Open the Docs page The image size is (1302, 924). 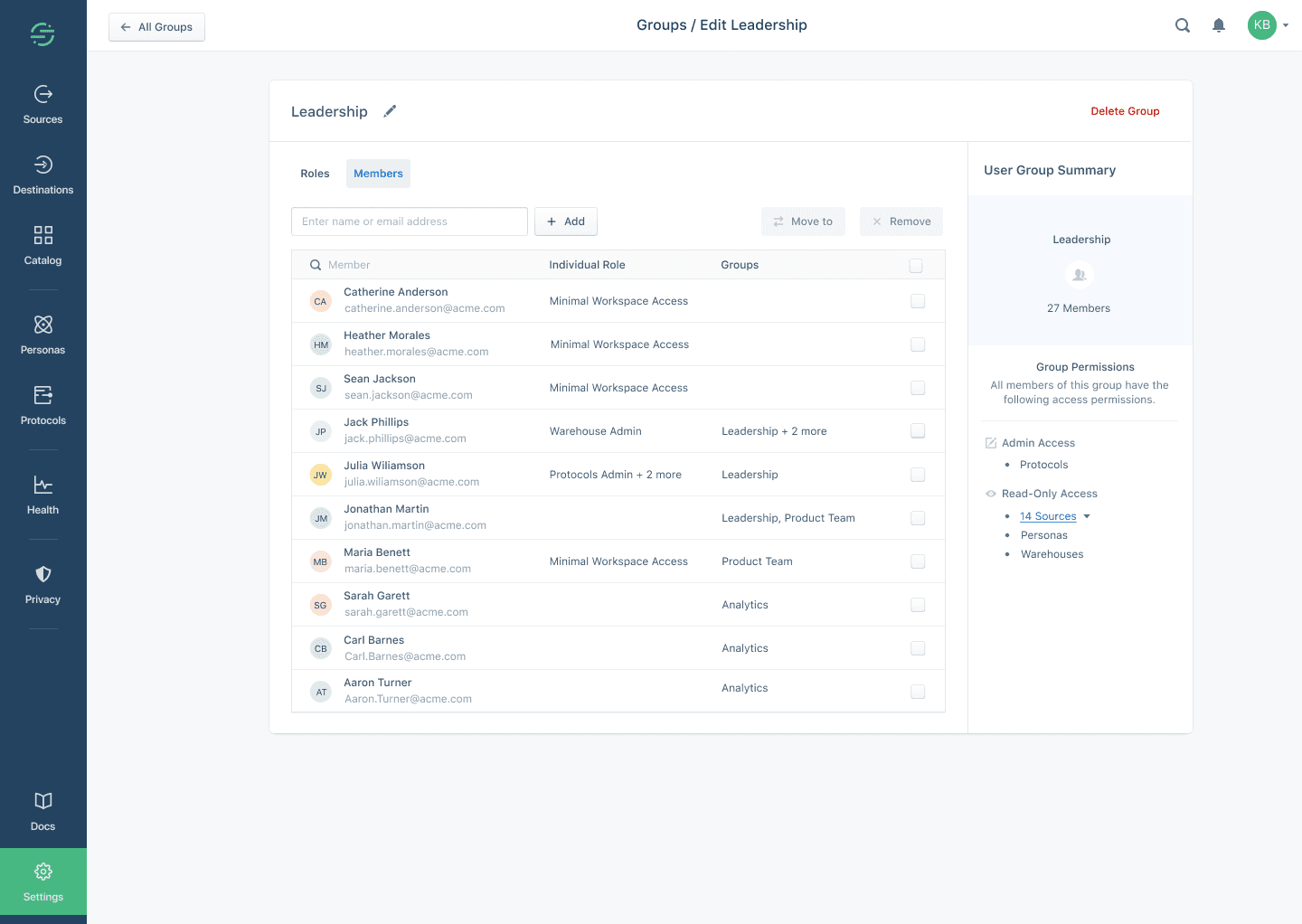(x=42, y=809)
